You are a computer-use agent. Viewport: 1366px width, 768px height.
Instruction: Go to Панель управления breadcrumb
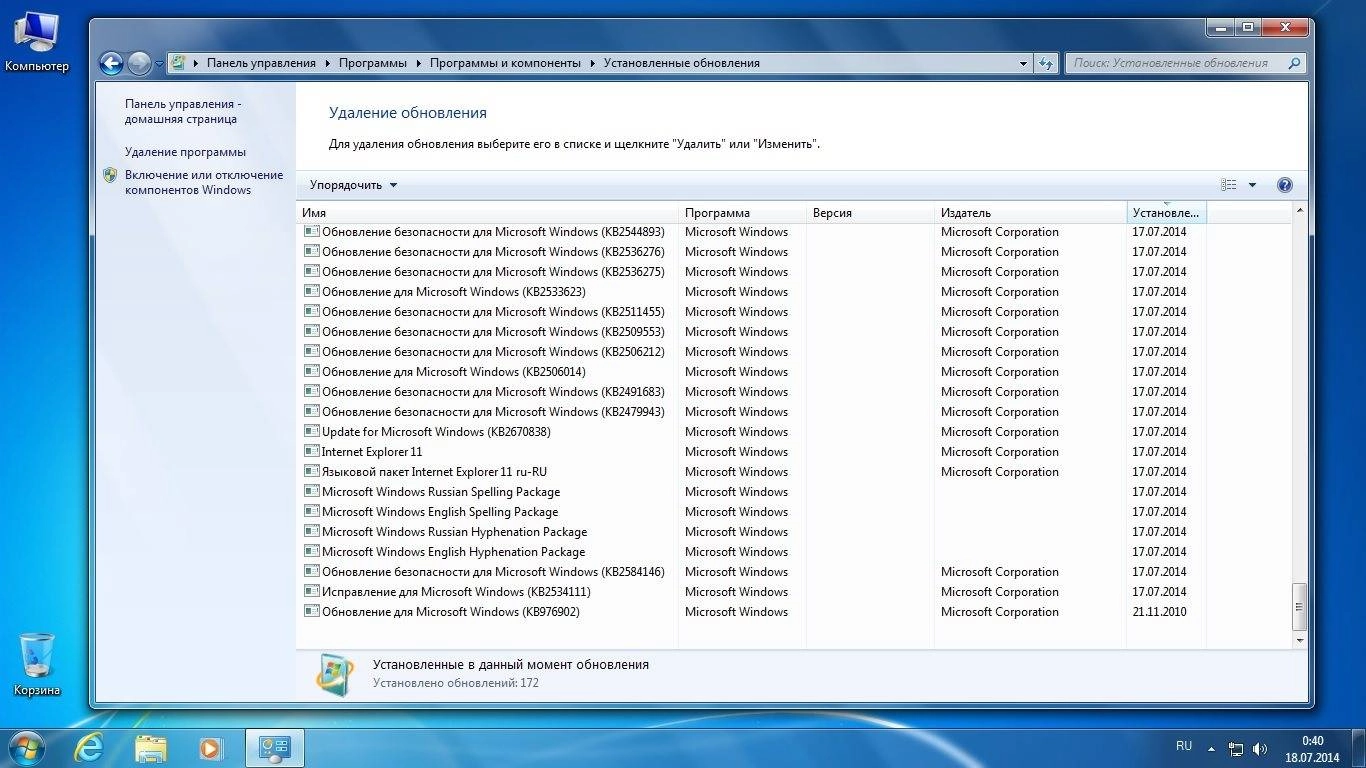pyautogui.click(x=261, y=63)
